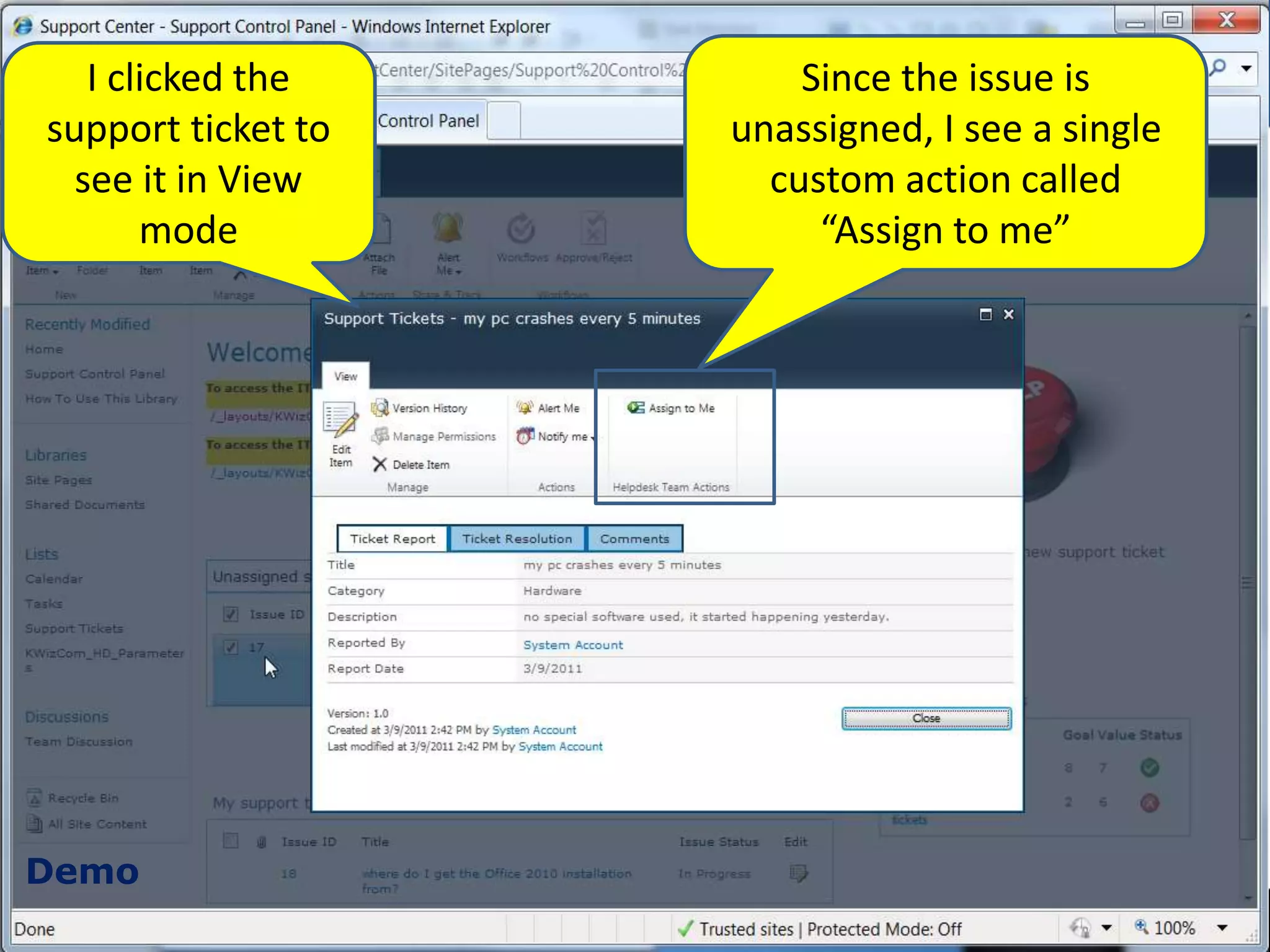Click the Libraries heading in sidebar

[x=56, y=455]
